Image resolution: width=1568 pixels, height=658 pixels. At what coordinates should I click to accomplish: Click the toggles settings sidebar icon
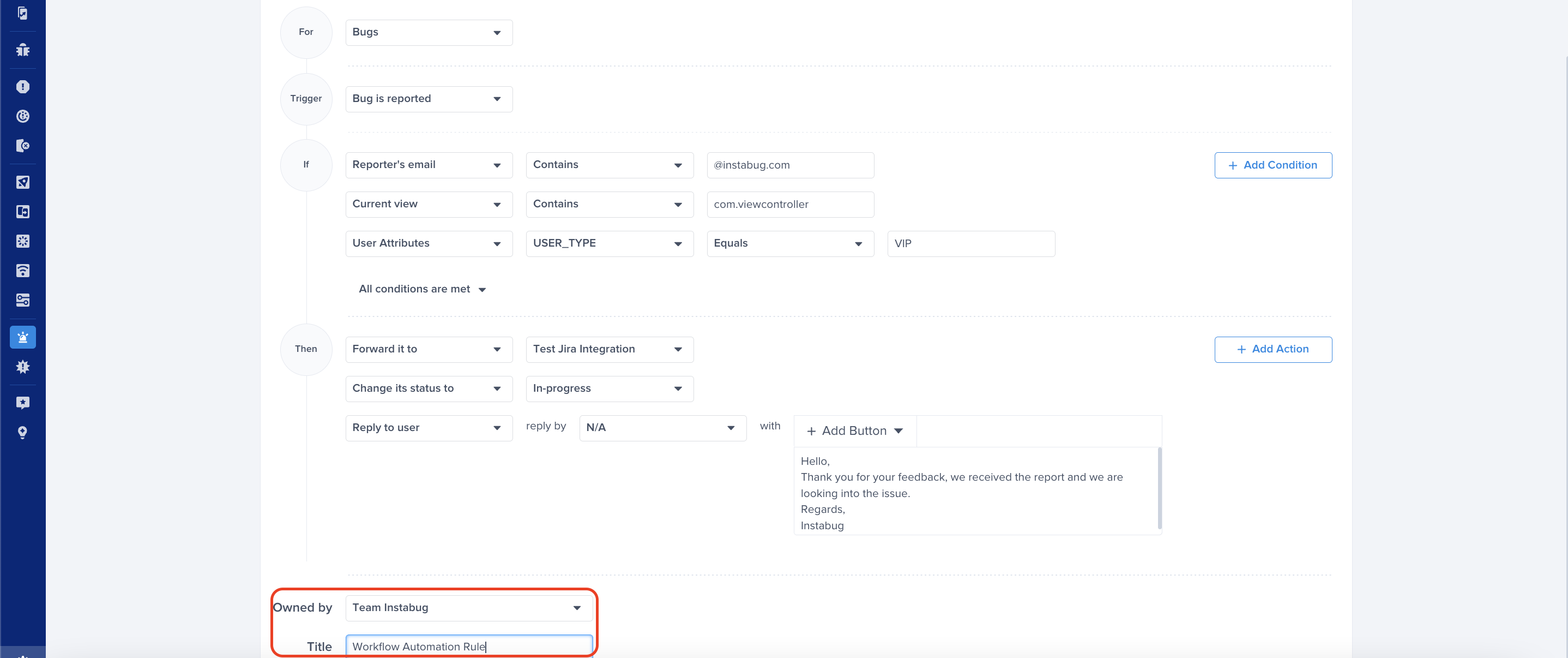[x=22, y=300]
